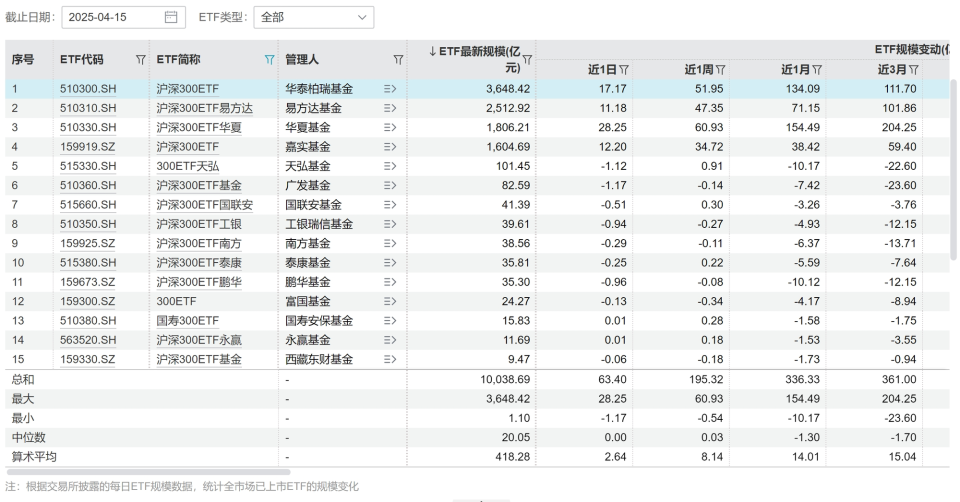Click the 沪深300ETF永赢 name link
Viewport: 960px width, 502px height.
199,340
